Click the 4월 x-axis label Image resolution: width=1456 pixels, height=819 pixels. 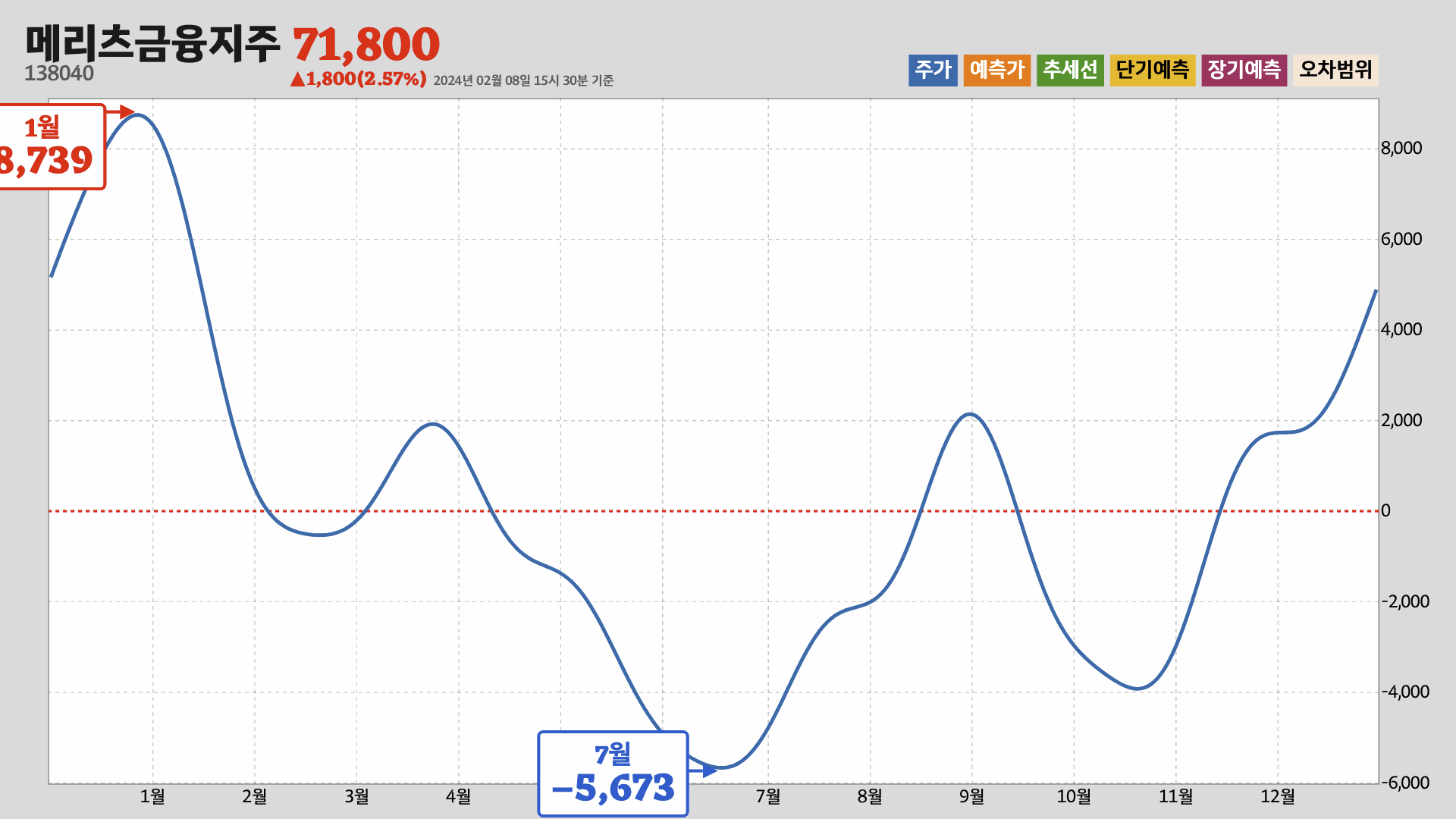(x=458, y=796)
